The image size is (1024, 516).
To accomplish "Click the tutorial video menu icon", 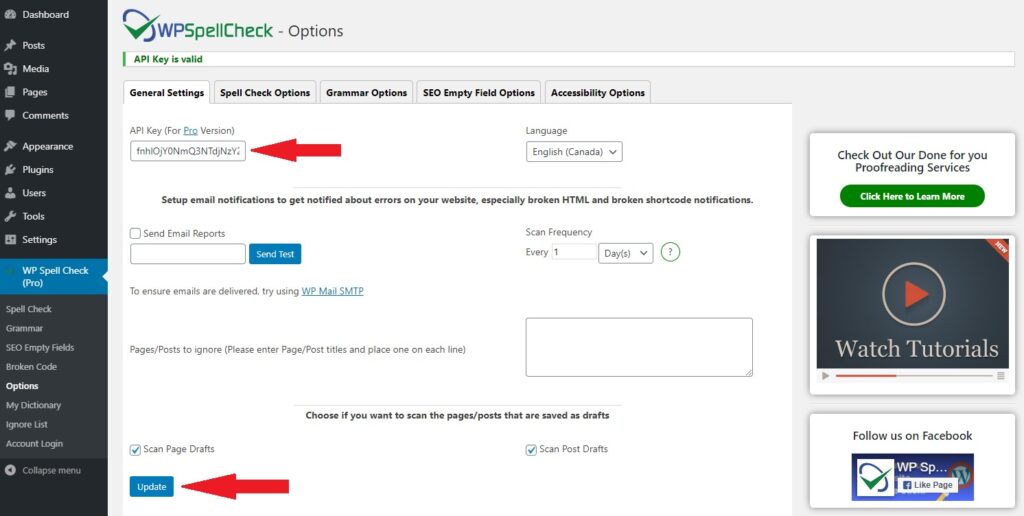I will click(x=1000, y=376).
